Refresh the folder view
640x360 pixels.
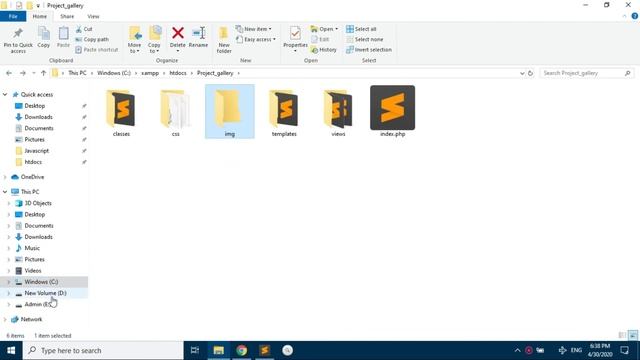pos(530,73)
